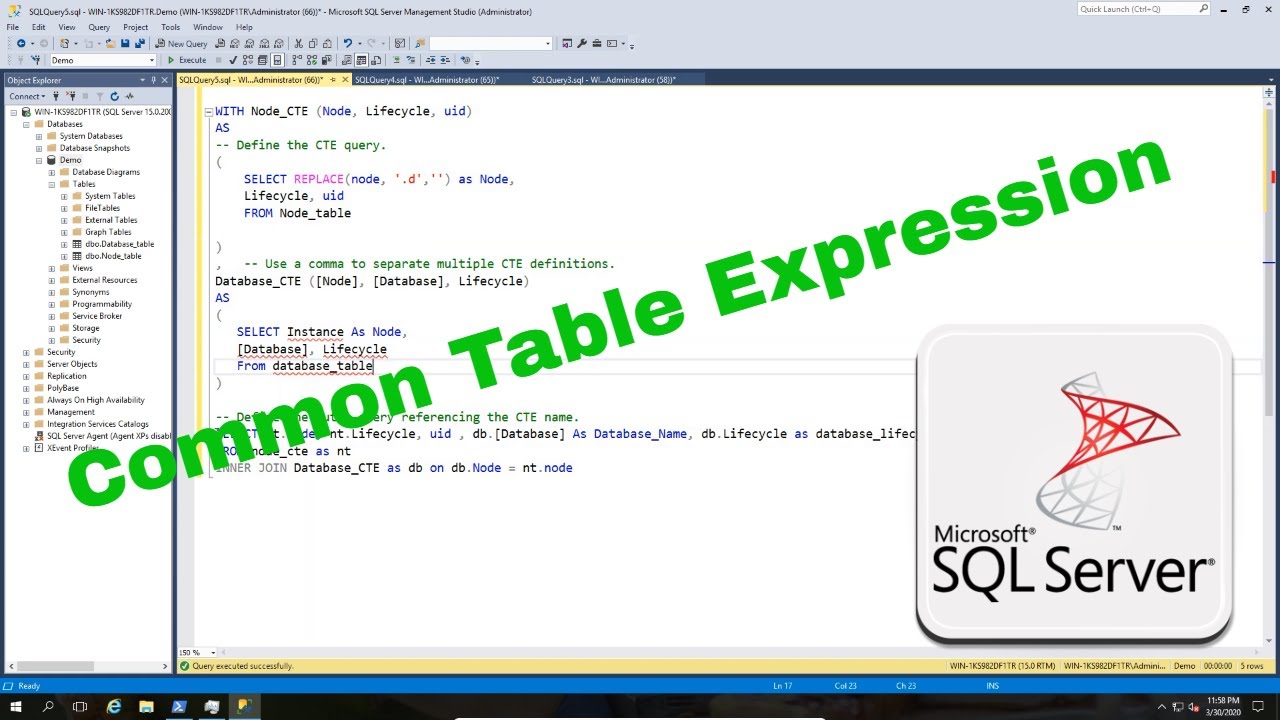
Task: Click the Undo arrow icon
Action: (348, 44)
